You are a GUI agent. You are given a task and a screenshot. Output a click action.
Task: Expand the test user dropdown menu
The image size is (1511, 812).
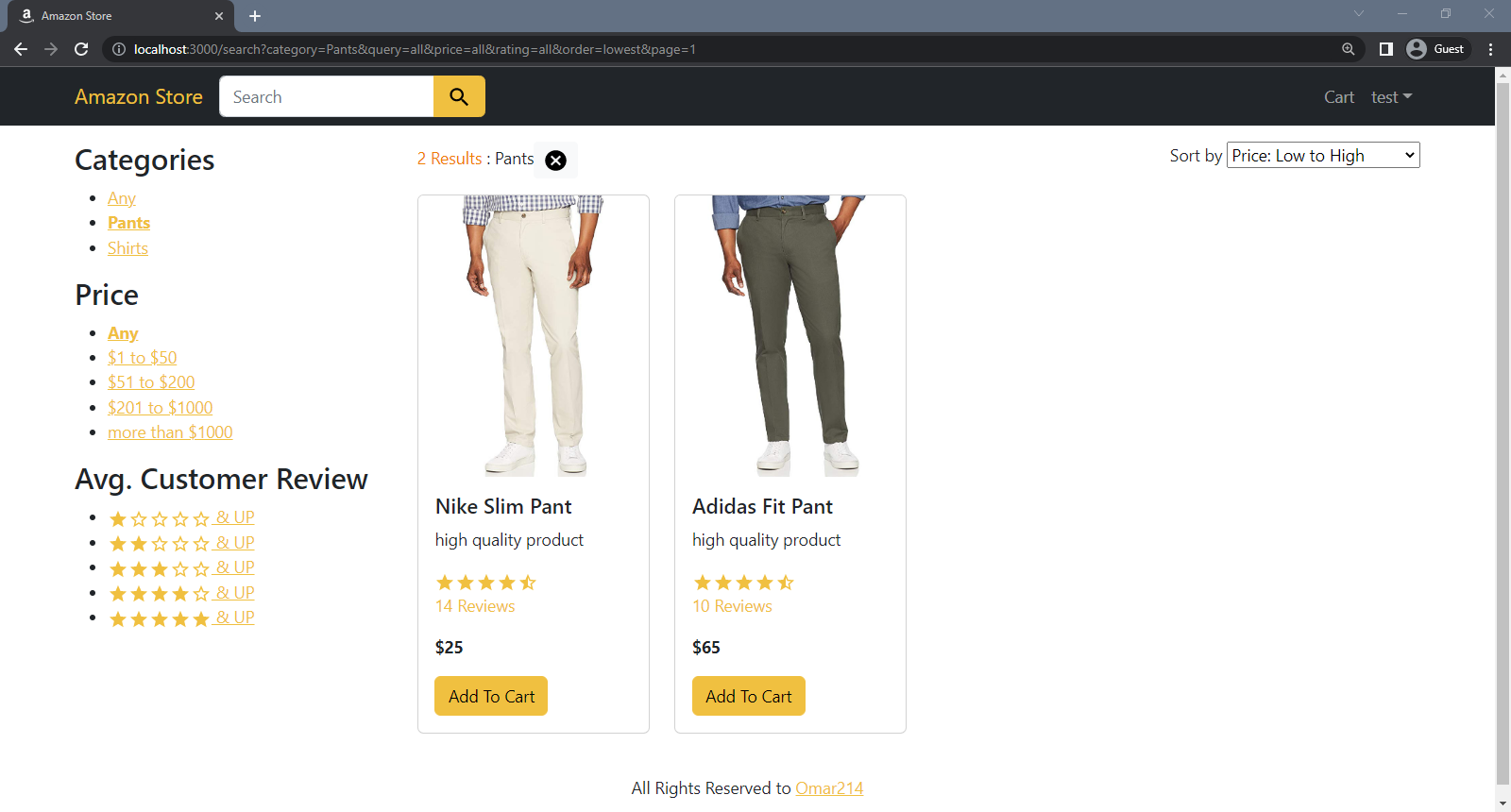1391,97
